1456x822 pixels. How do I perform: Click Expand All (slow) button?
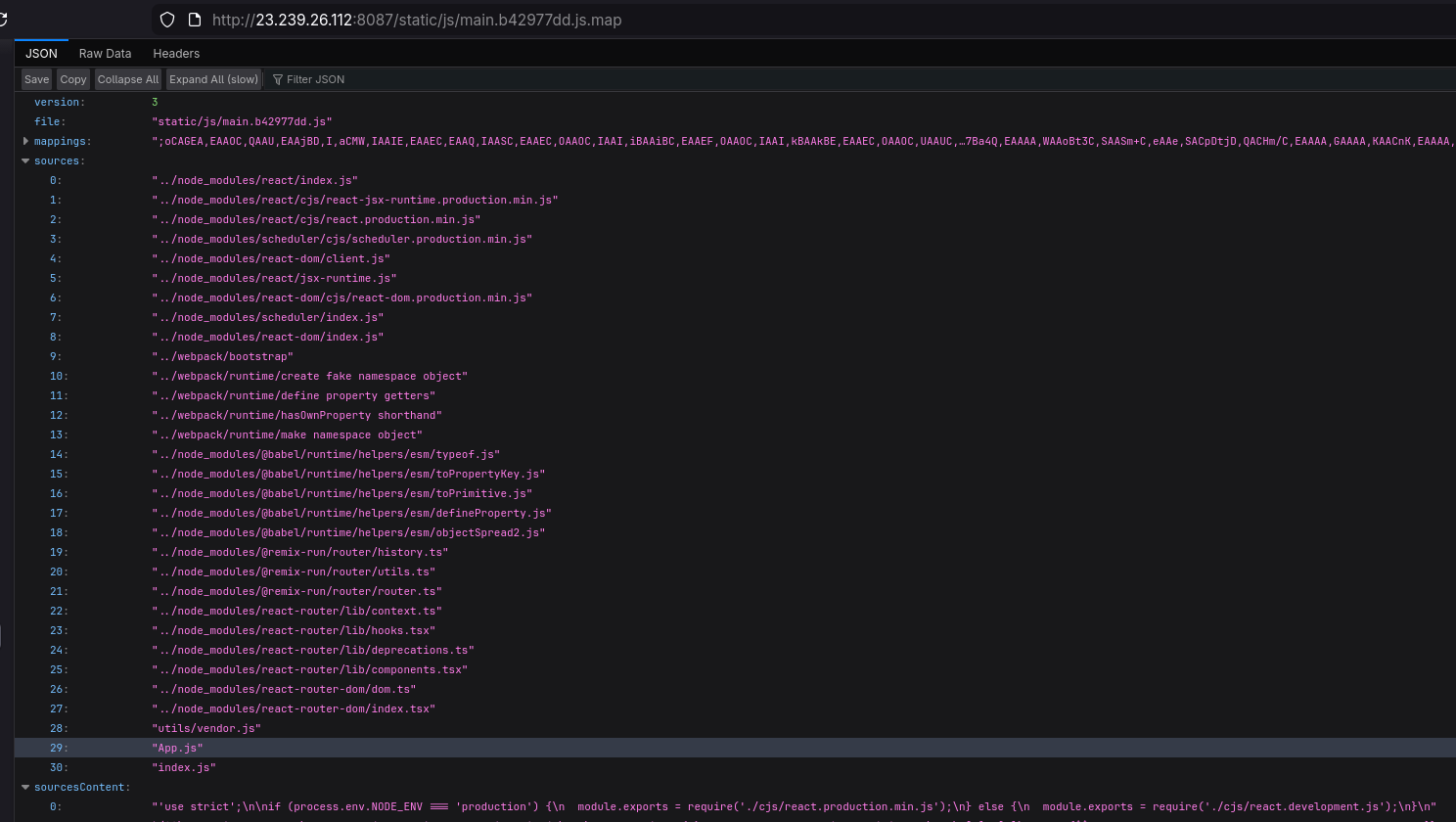coord(213,79)
